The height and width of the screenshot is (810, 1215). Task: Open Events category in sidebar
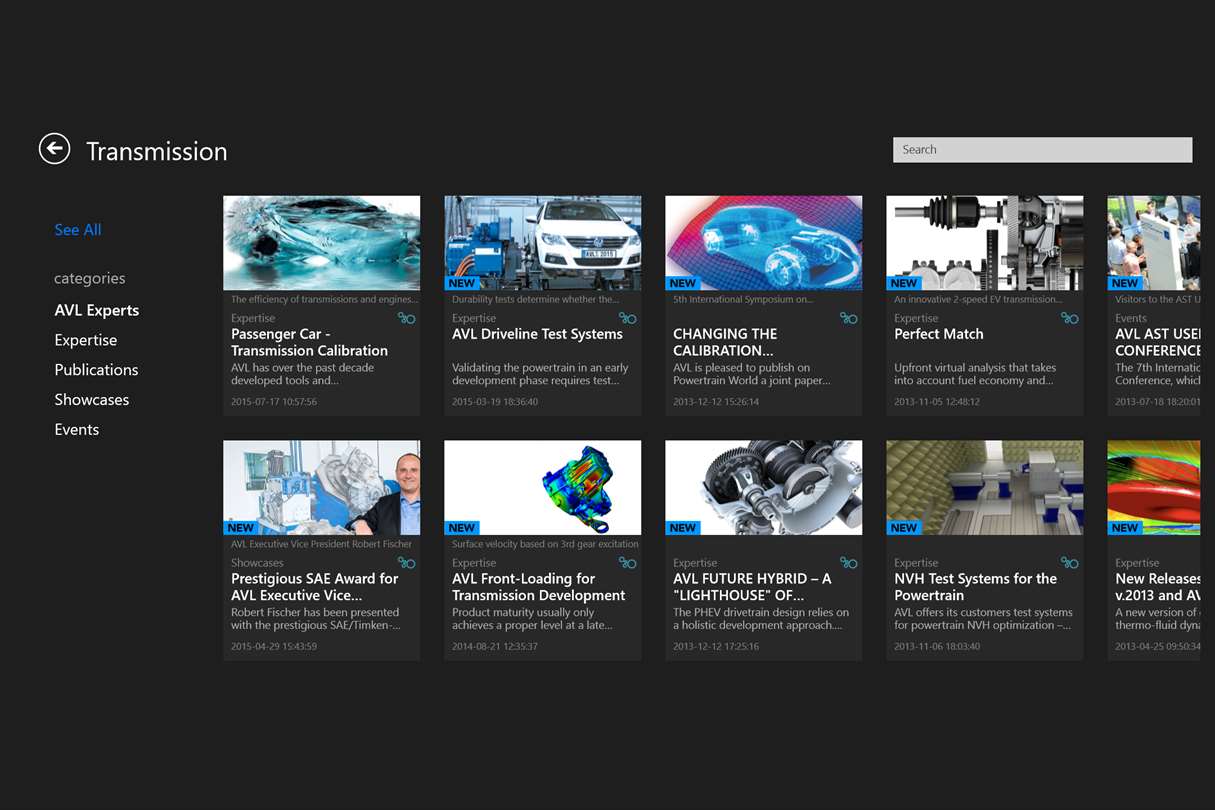point(77,430)
